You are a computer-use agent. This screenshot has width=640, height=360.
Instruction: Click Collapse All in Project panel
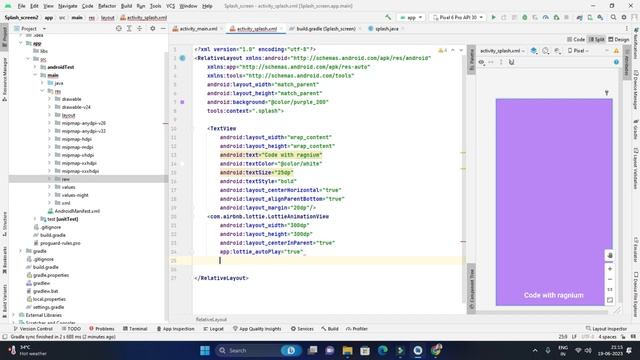pyautogui.click(x=140, y=29)
